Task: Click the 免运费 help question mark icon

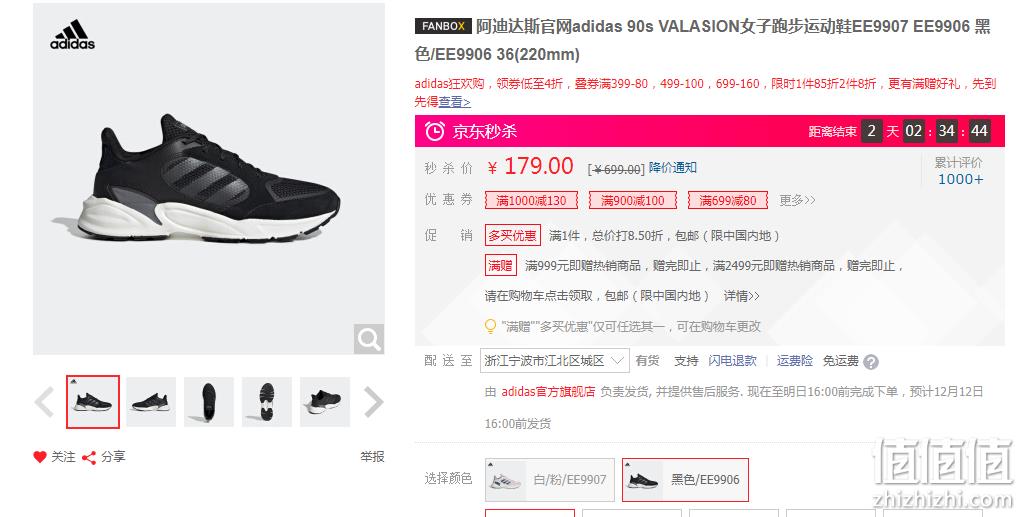Action: click(871, 362)
